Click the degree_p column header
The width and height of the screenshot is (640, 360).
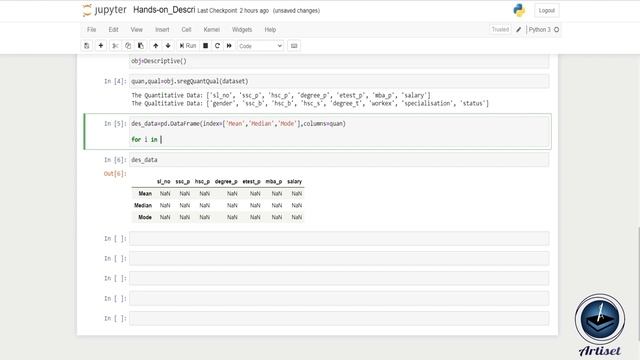coord(226,181)
